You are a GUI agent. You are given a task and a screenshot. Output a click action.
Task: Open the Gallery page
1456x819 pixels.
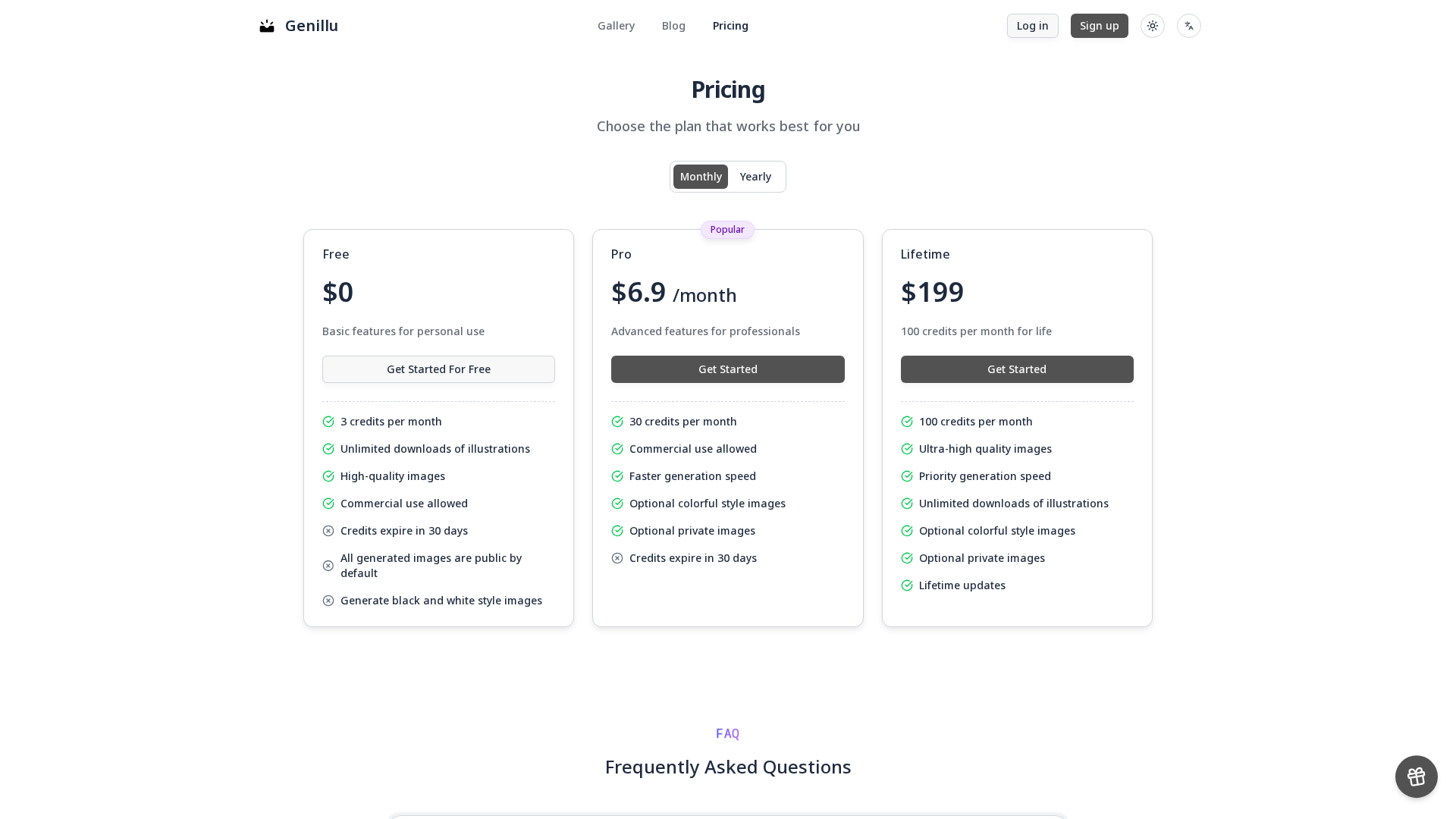616,26
